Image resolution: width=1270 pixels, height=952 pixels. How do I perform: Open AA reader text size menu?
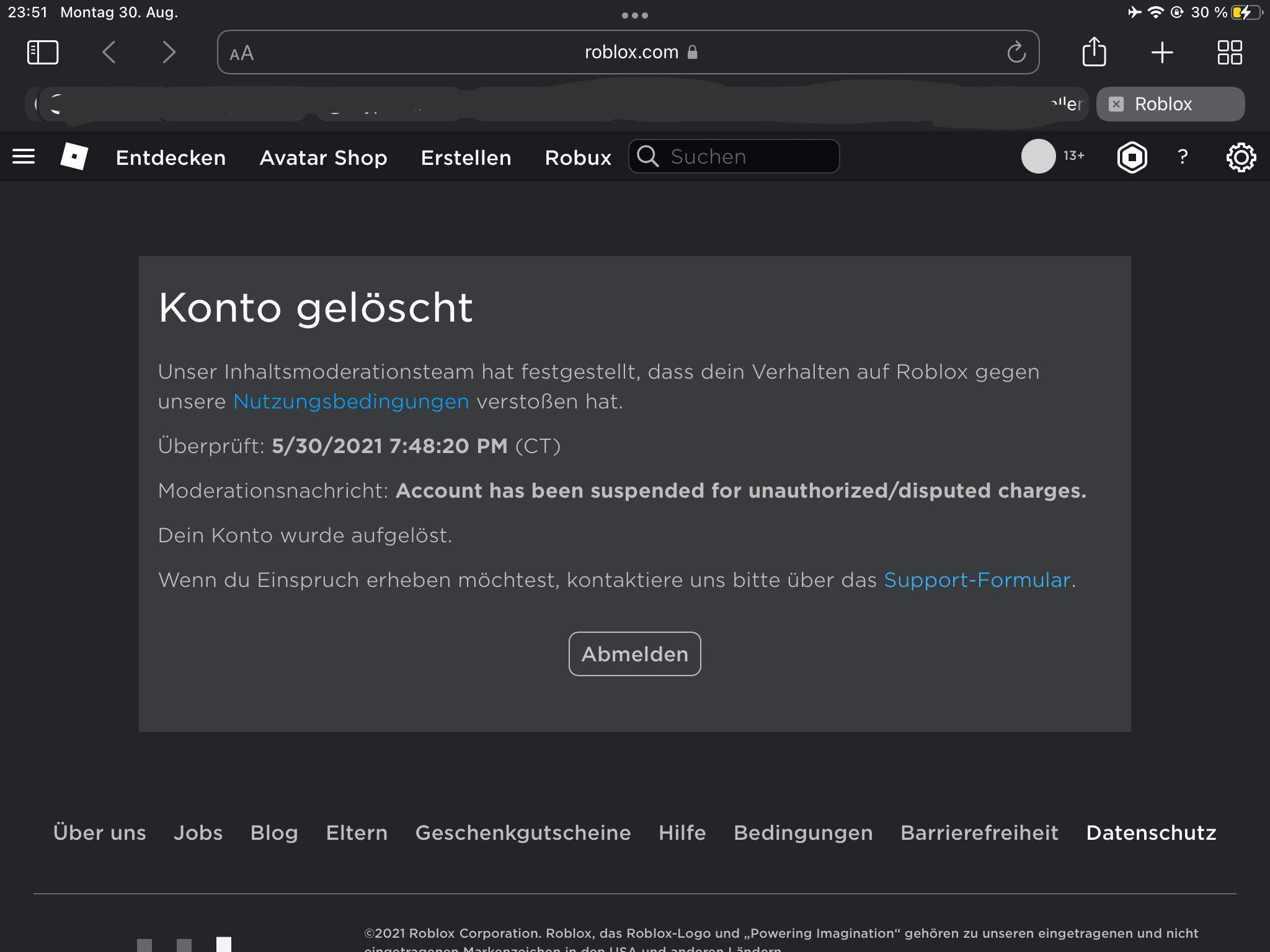click(x=242, y=53)
